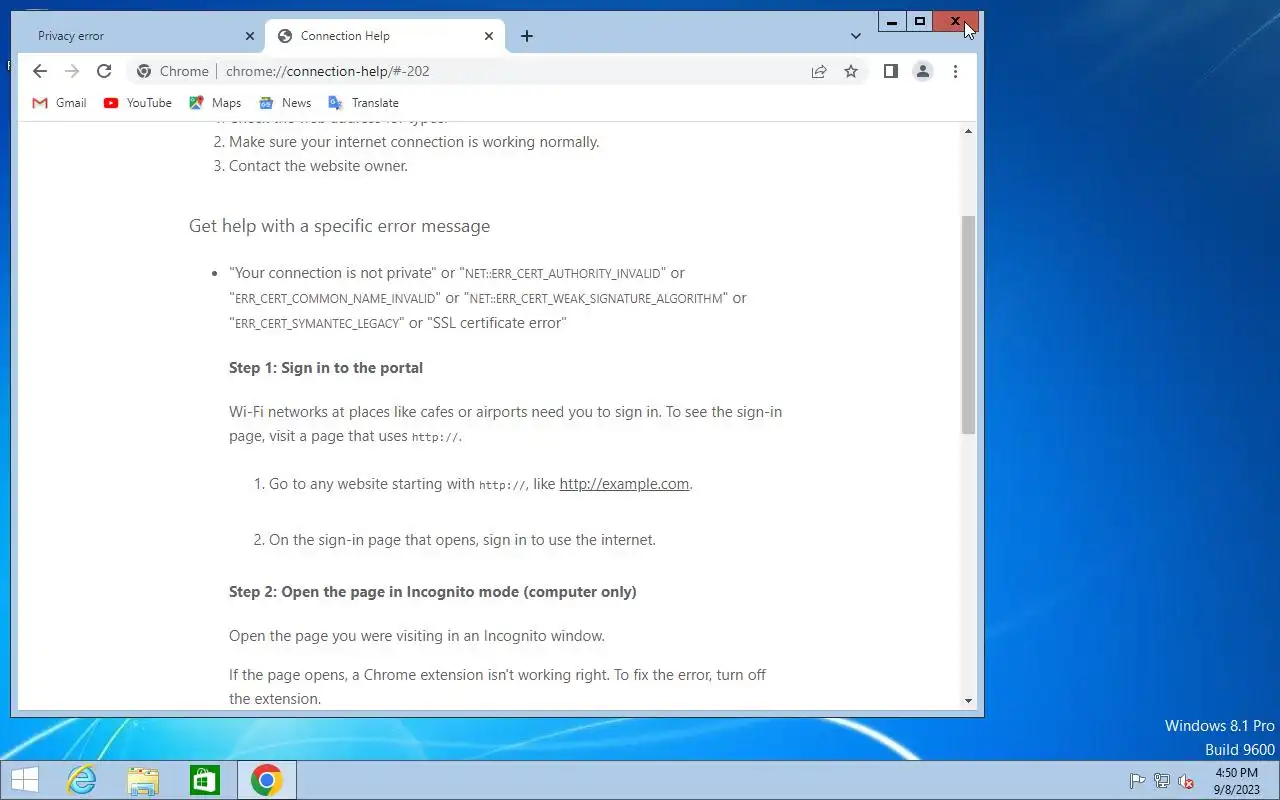Viewport: 1280px width, 800px height.
Task: Select the Connection Help tab
Action: coord(384,36)
